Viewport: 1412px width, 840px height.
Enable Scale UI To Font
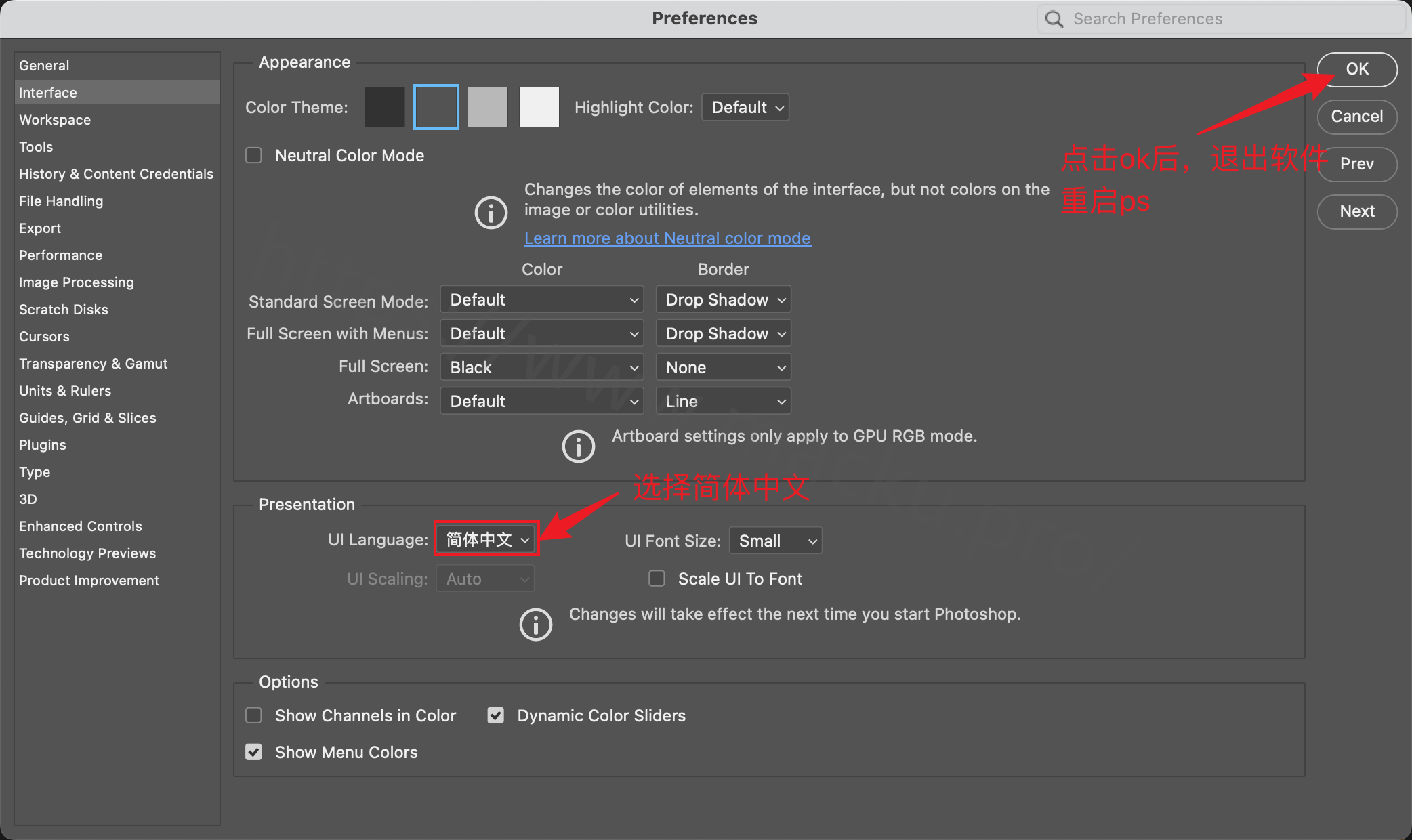(657, 579)
